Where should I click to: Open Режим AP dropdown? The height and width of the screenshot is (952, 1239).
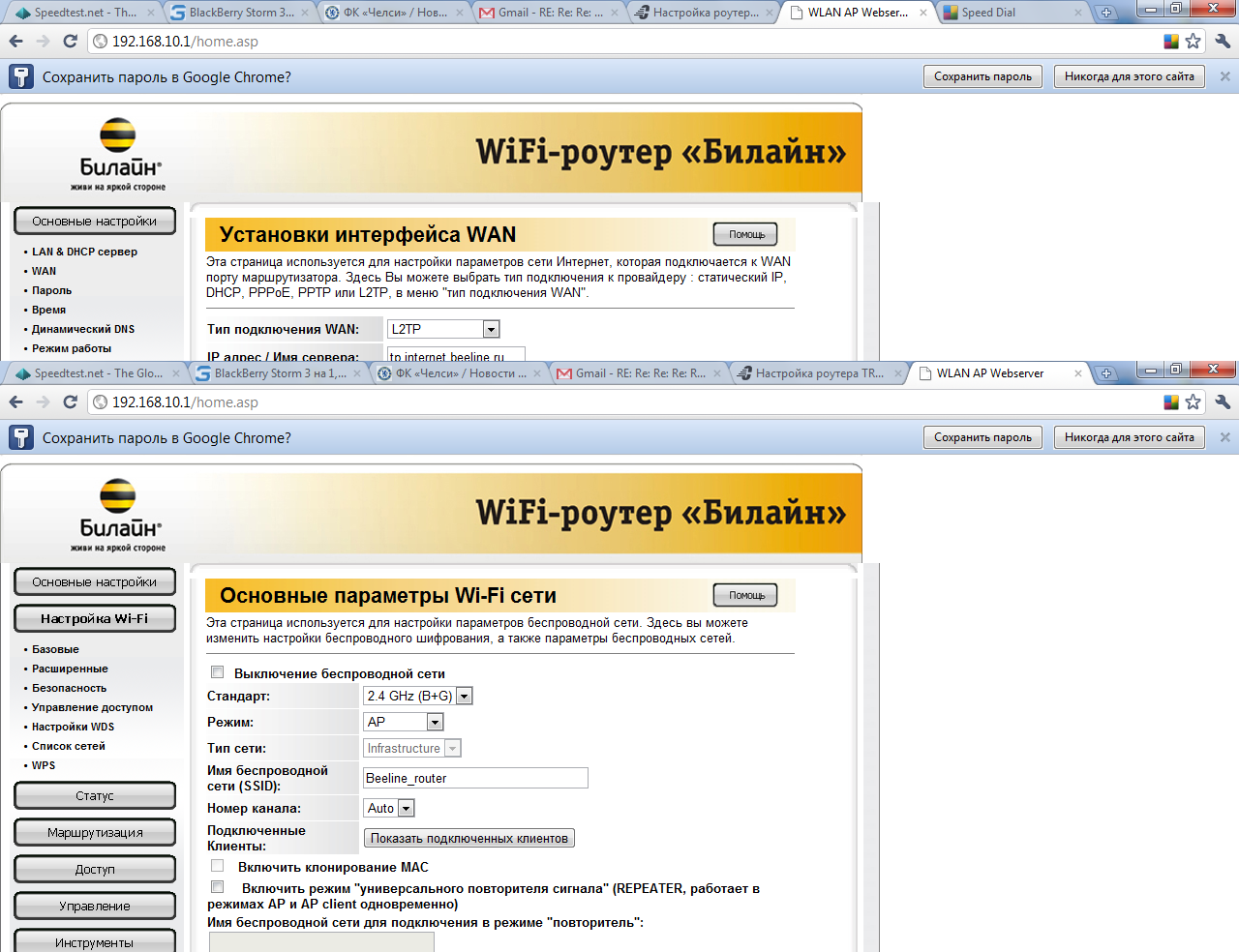(404, 722)
